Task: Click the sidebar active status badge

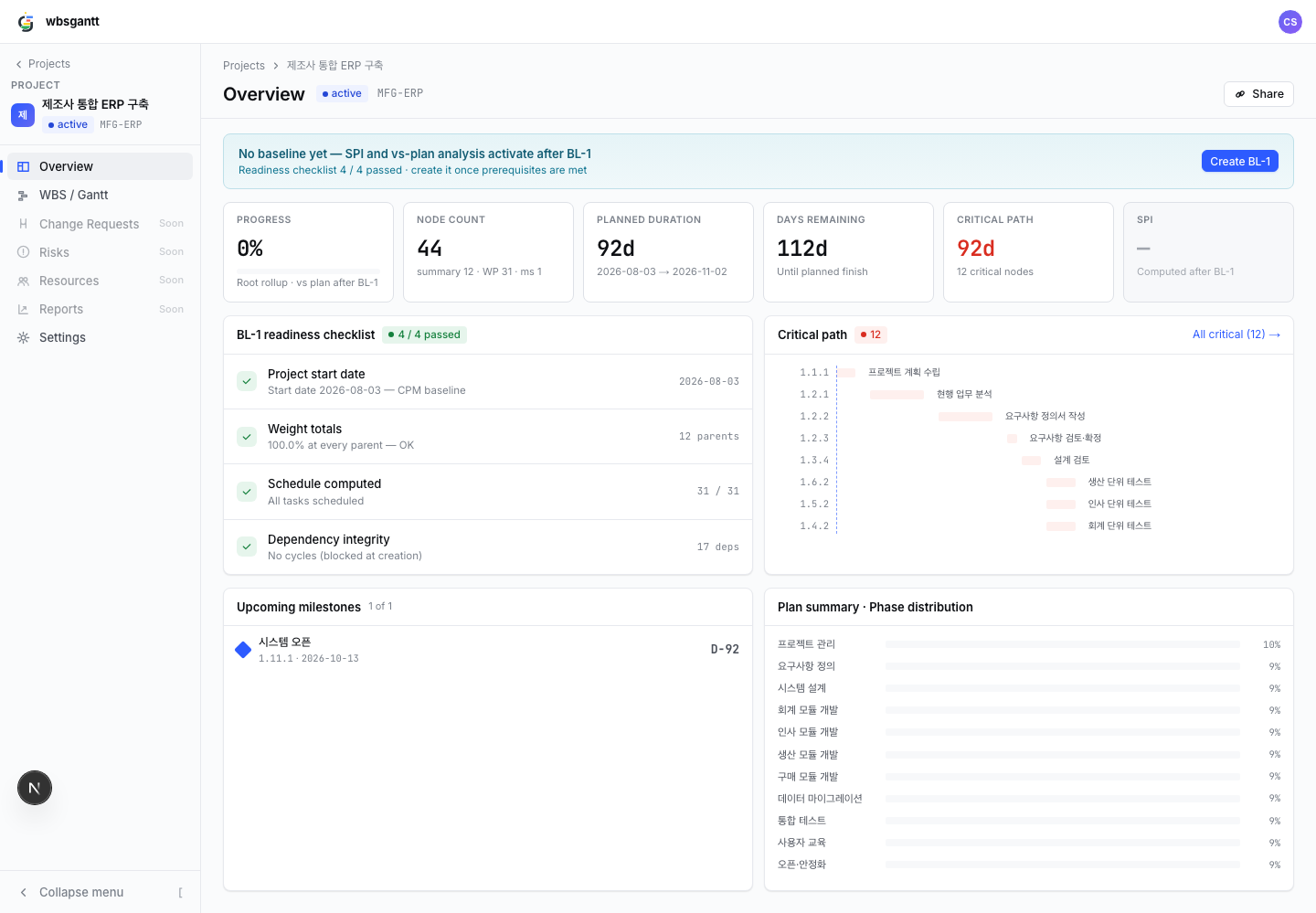Action: (x=68, y=124)
